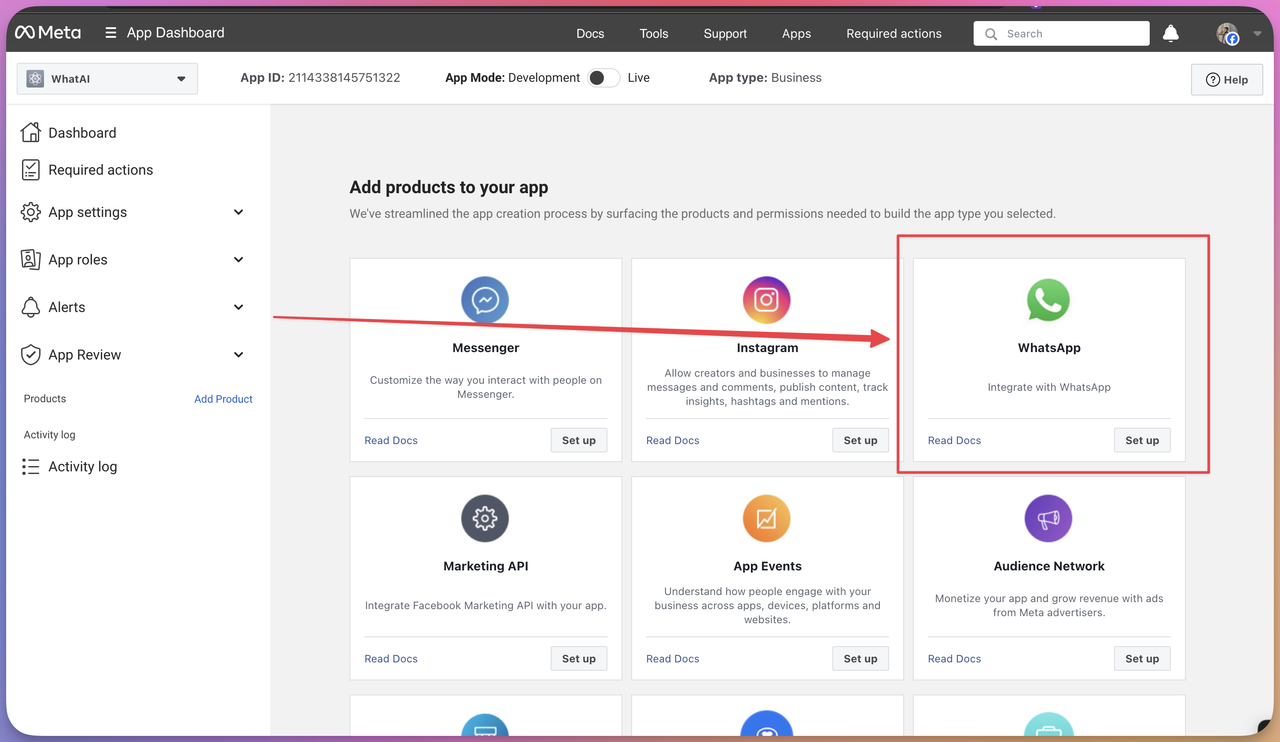
Task: Open the Apps menu in top bar
Action: (796, 33)
